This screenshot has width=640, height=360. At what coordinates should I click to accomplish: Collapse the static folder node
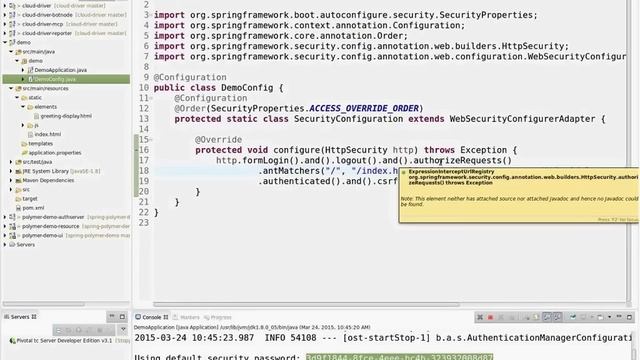click(17, 98)
